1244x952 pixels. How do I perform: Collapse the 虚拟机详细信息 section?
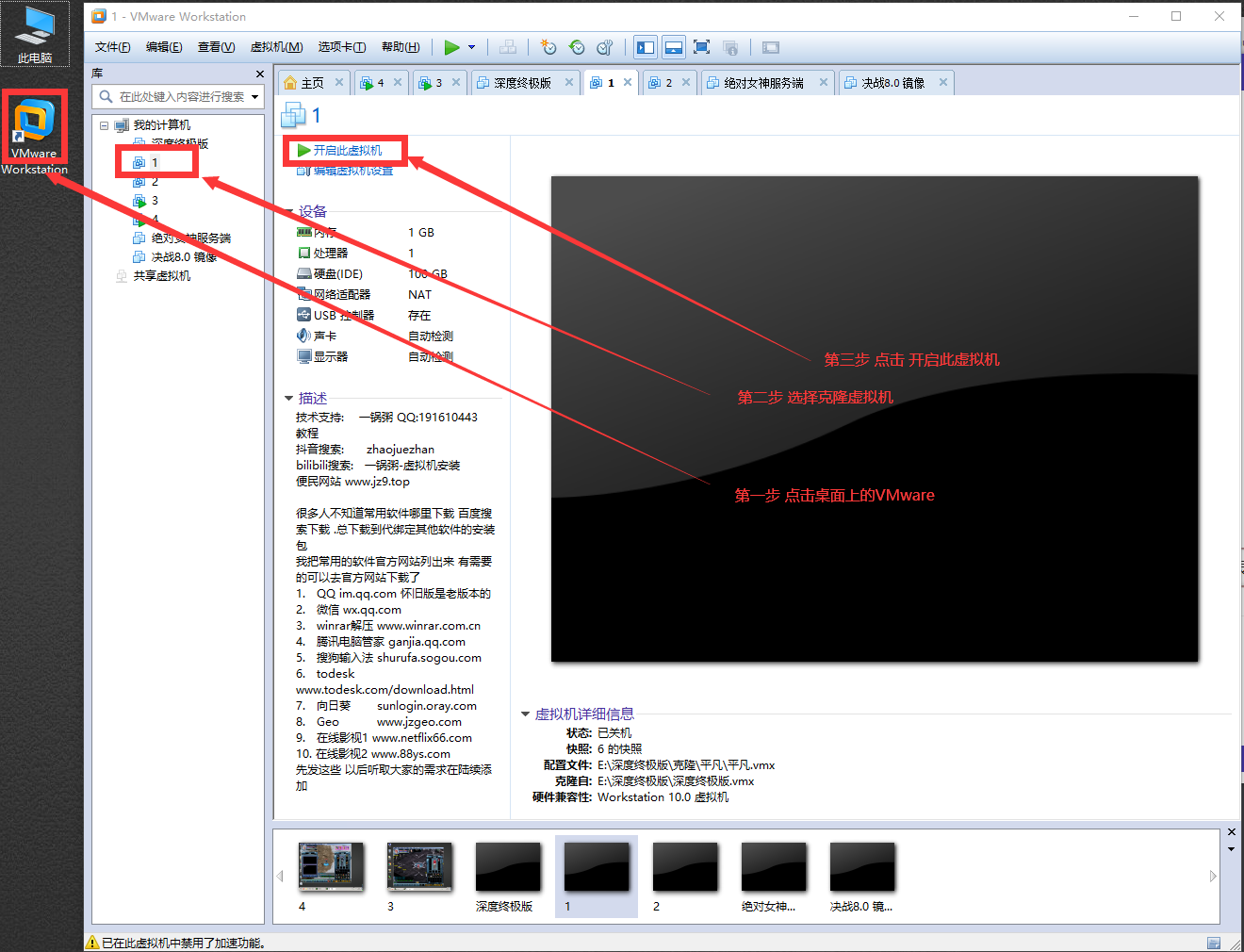click(x=525, y=714)
